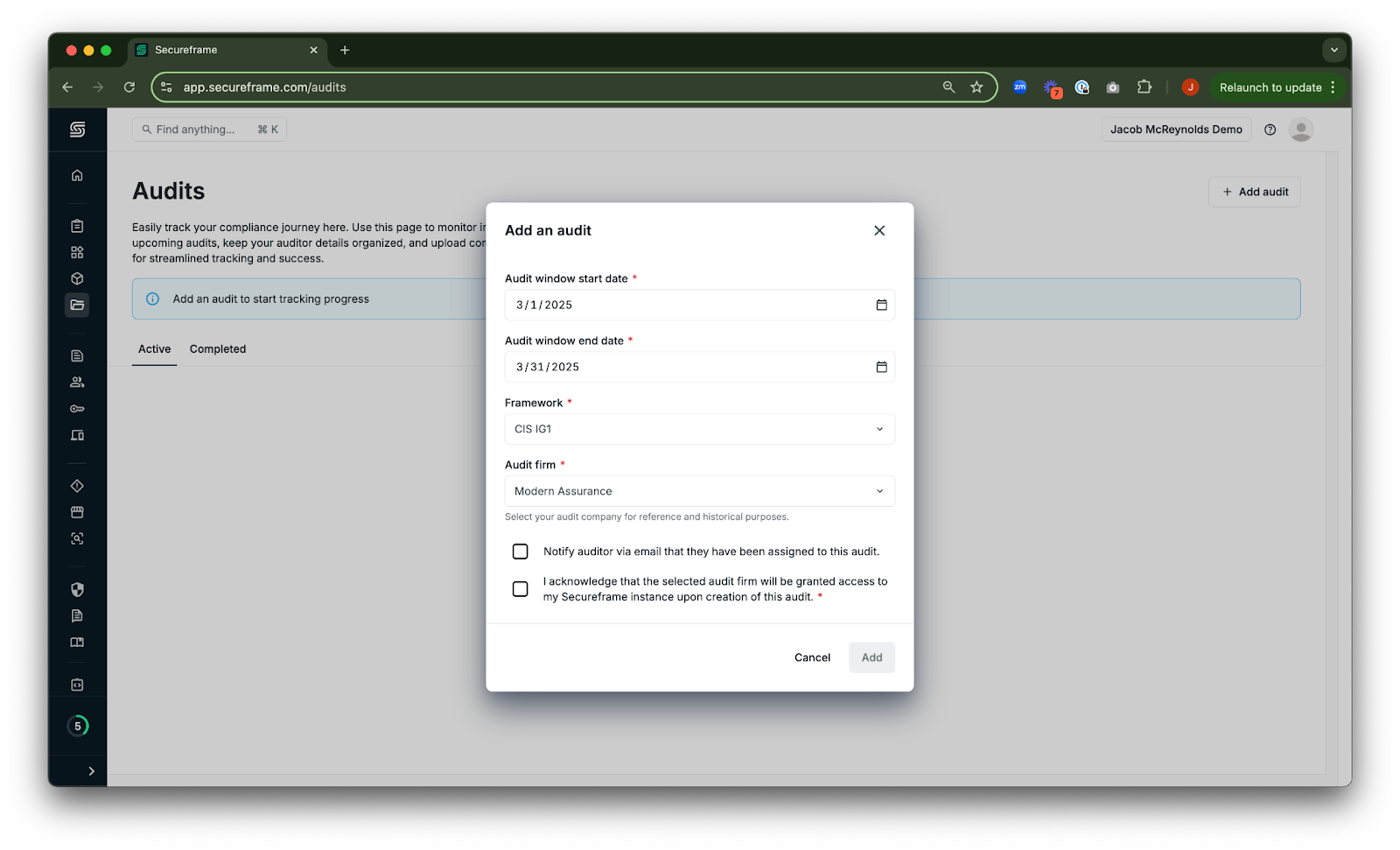This screenshot has width=1400, height=850.
Task: Click the Secureframe logo in sidebar
Action: 77,130
